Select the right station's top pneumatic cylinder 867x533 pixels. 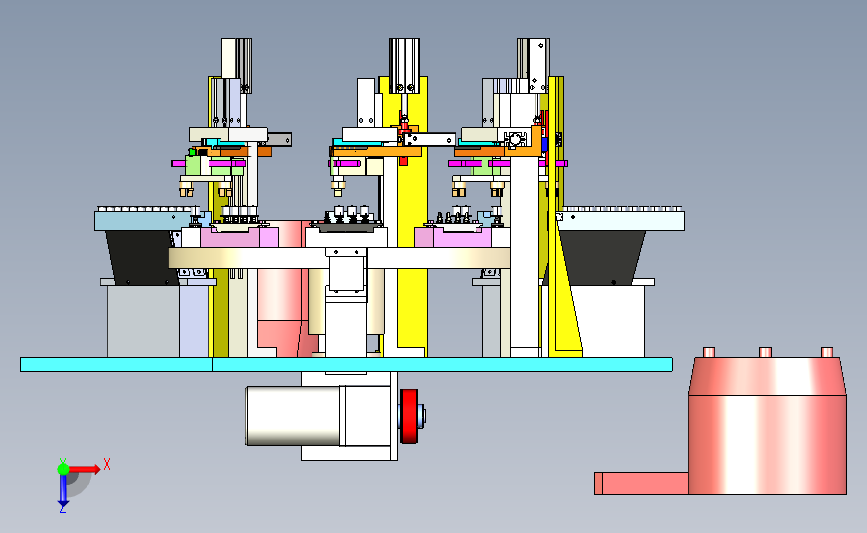coord(534,65)
